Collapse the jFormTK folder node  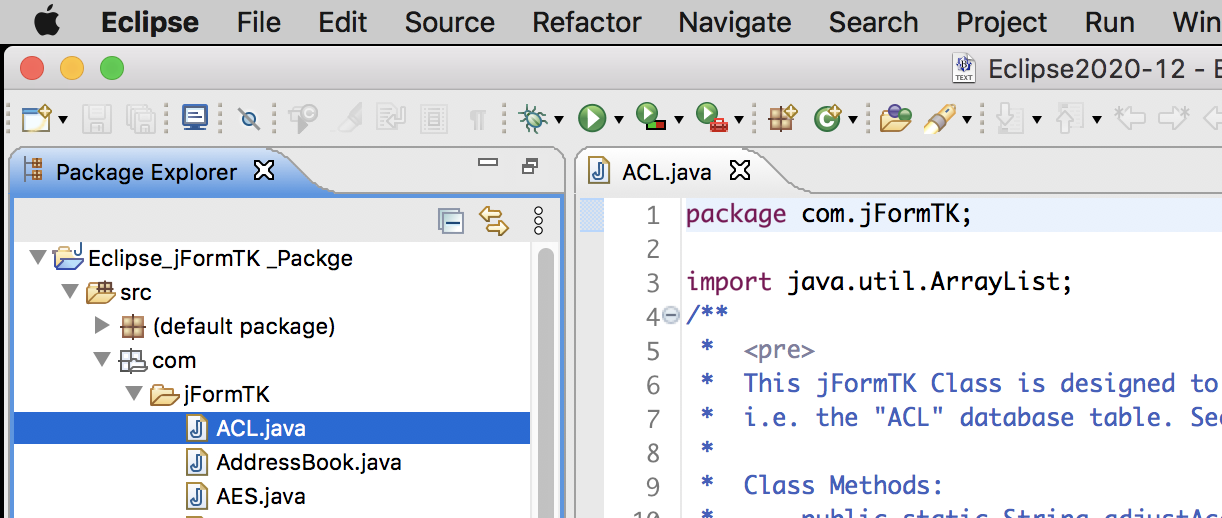click(134, 394)
